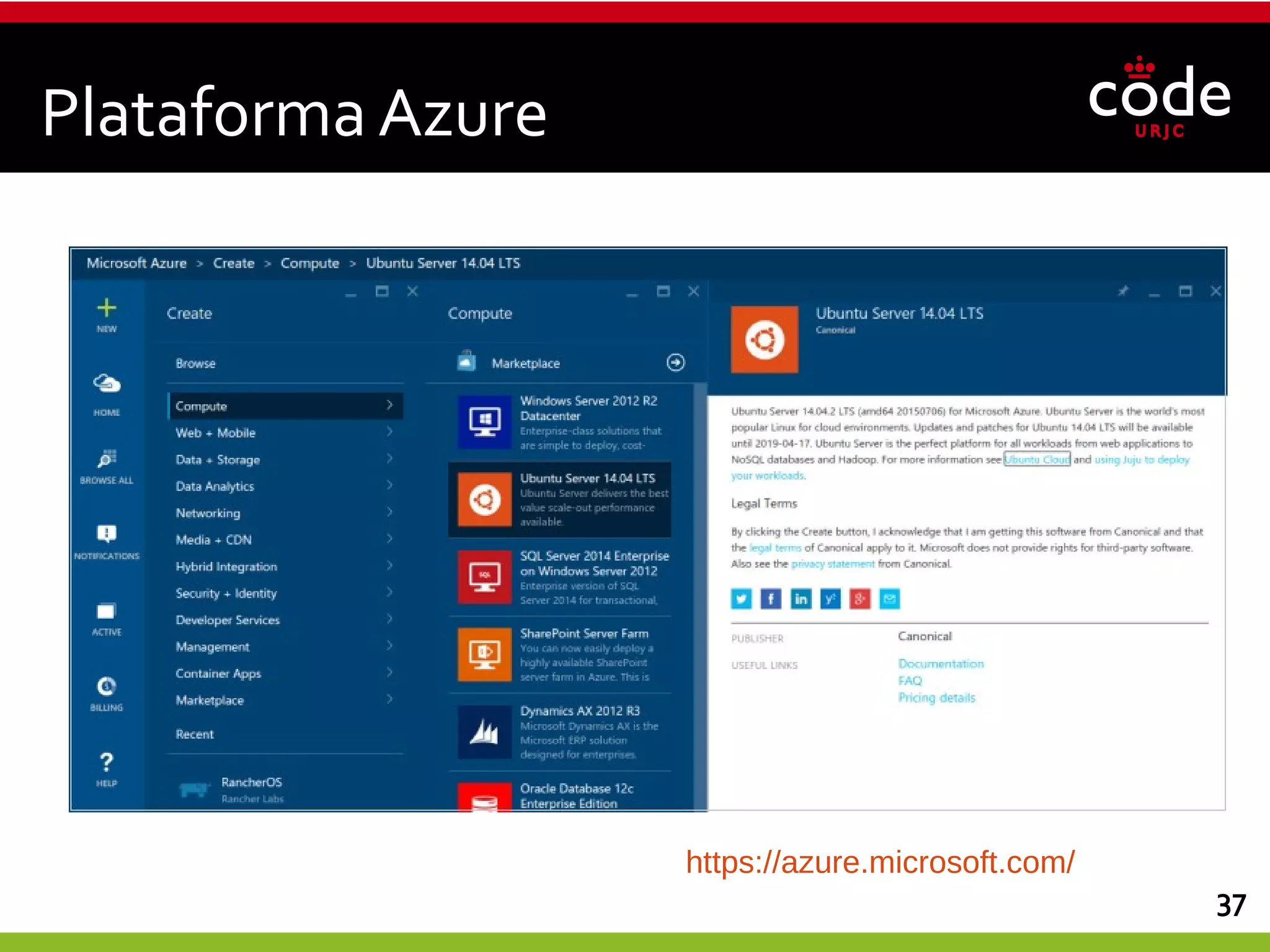Click the SQL Server 2014 Enterprise icon
This screenshot has height=952, width=1270.
[x=485, y=576]
